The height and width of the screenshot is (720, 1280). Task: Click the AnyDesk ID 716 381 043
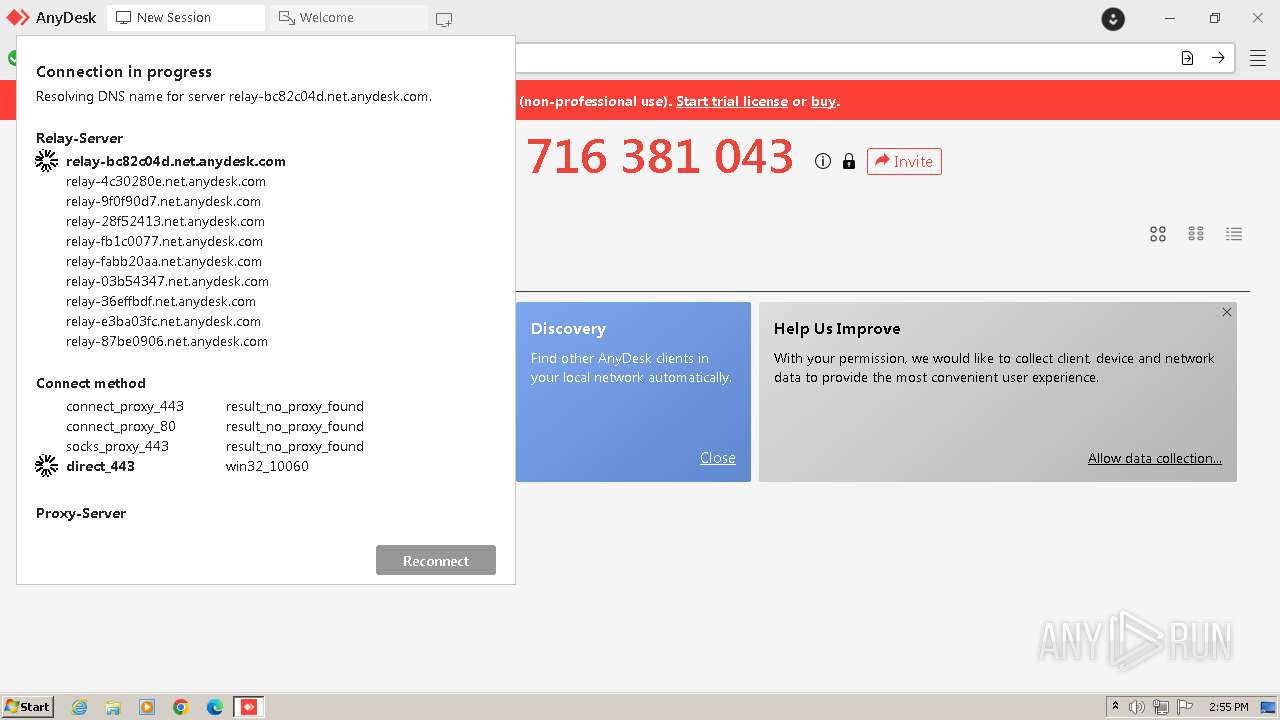tap(660, 157)
